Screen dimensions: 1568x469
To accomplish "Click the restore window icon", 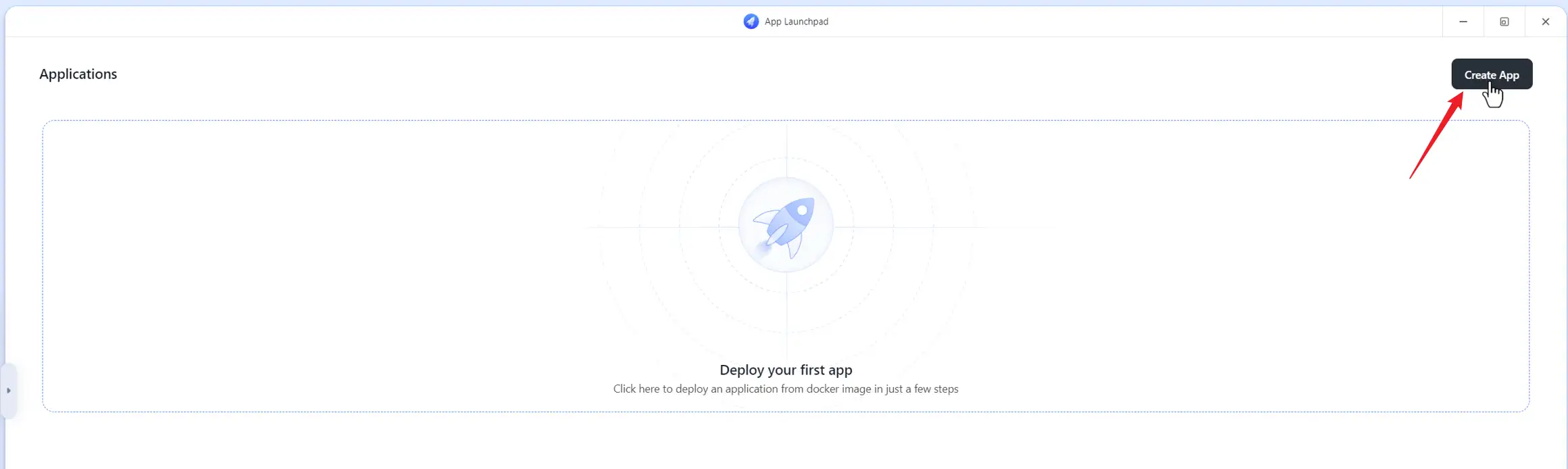I will click(x=1504, y=21).
